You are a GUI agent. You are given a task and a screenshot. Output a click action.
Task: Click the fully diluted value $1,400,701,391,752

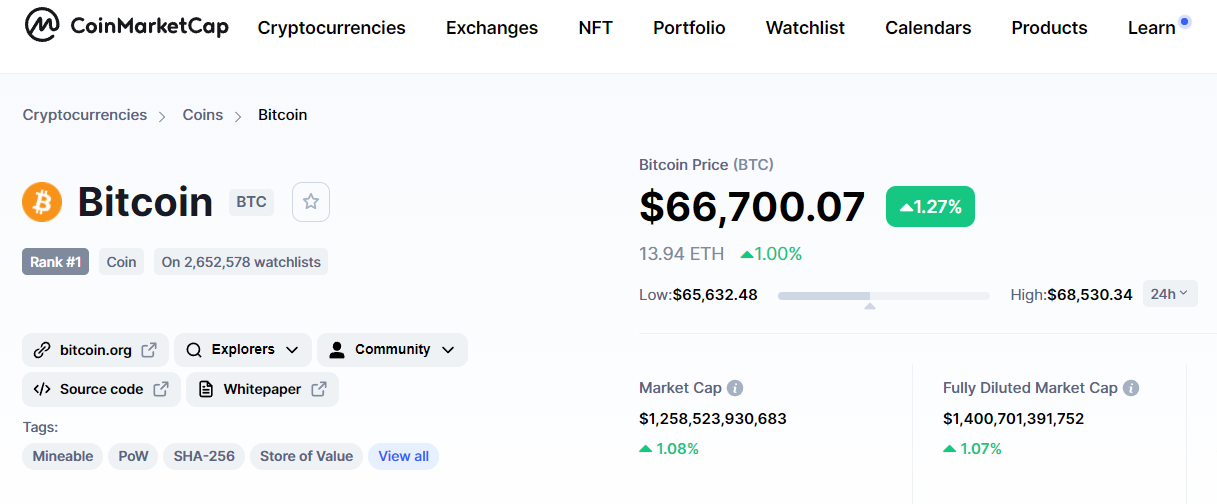coord(1013,419)
